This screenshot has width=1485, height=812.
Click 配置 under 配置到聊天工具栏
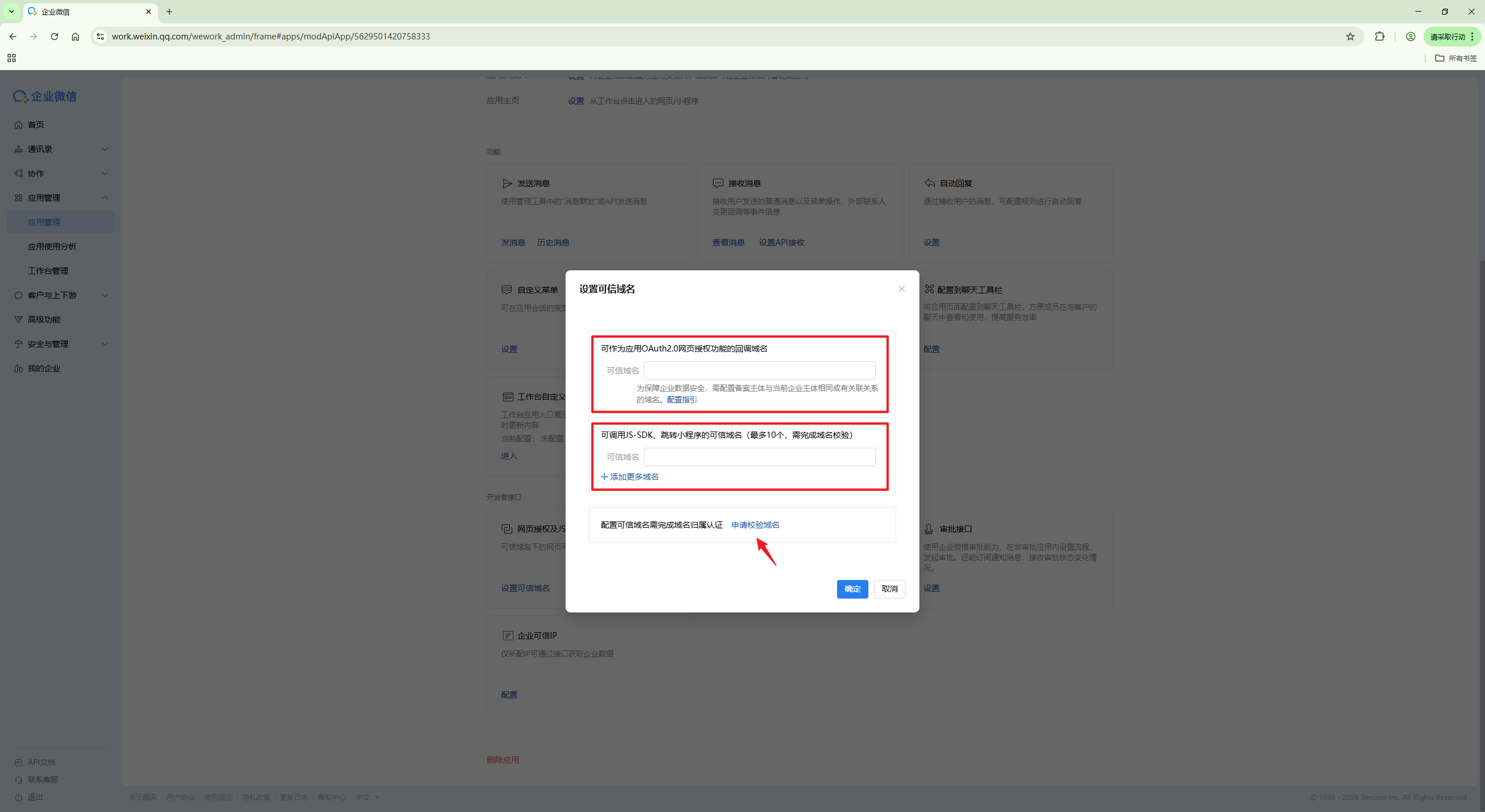pos(932,349)
